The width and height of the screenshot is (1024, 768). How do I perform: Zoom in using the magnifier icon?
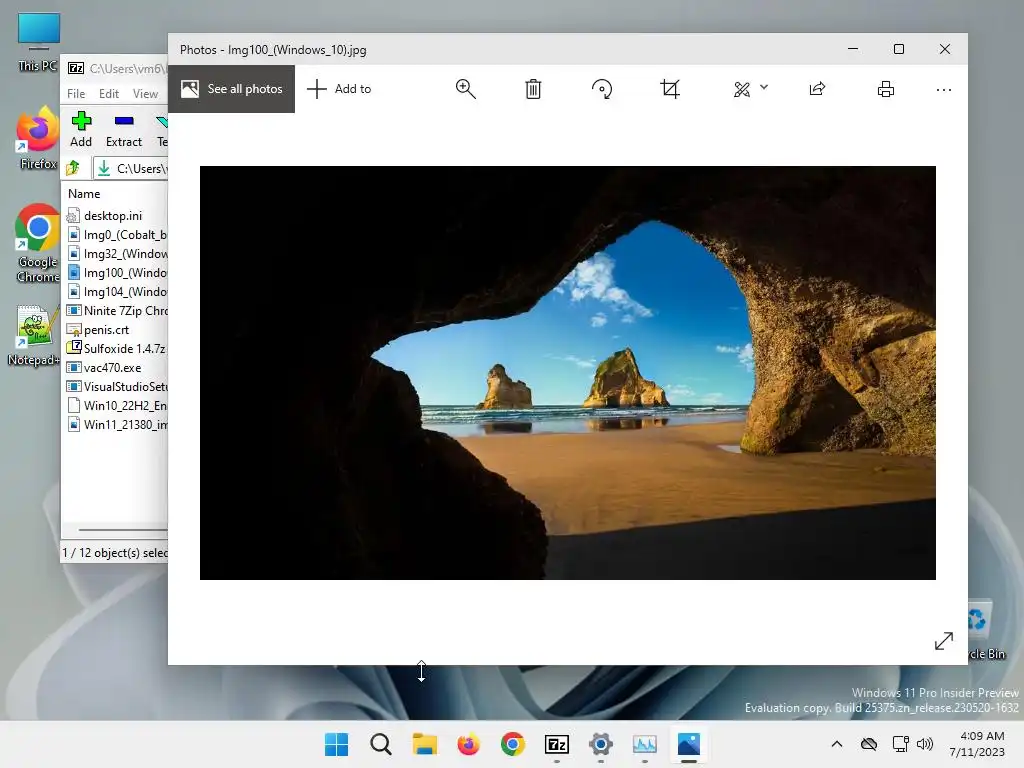(466, 89)
